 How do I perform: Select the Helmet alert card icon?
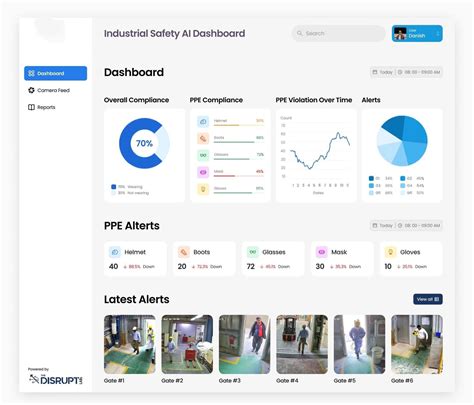coord(115,252)
